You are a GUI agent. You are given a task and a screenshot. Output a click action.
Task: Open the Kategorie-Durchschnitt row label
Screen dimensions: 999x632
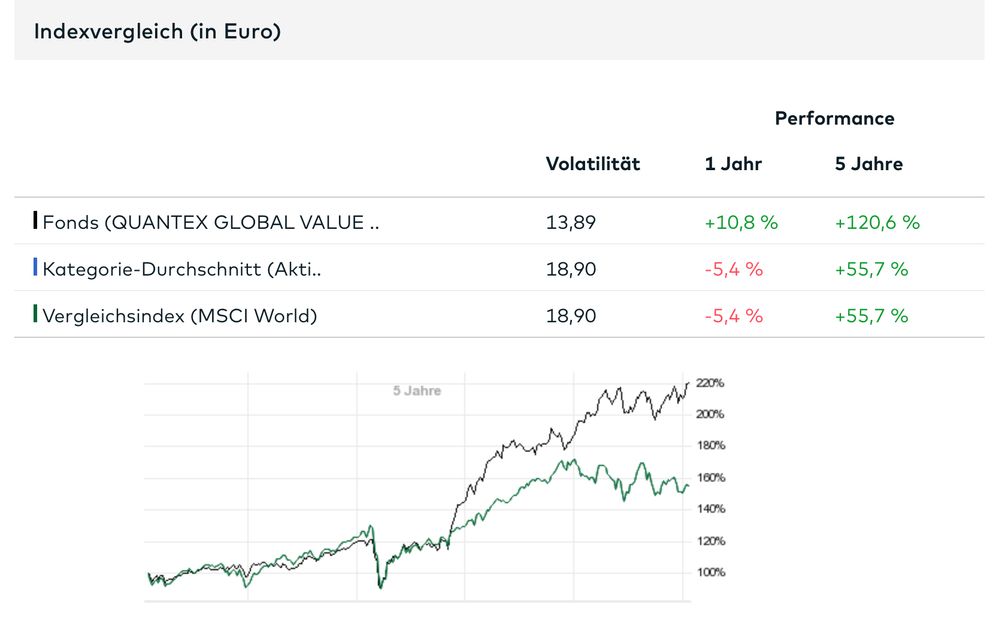click(182, 269)
